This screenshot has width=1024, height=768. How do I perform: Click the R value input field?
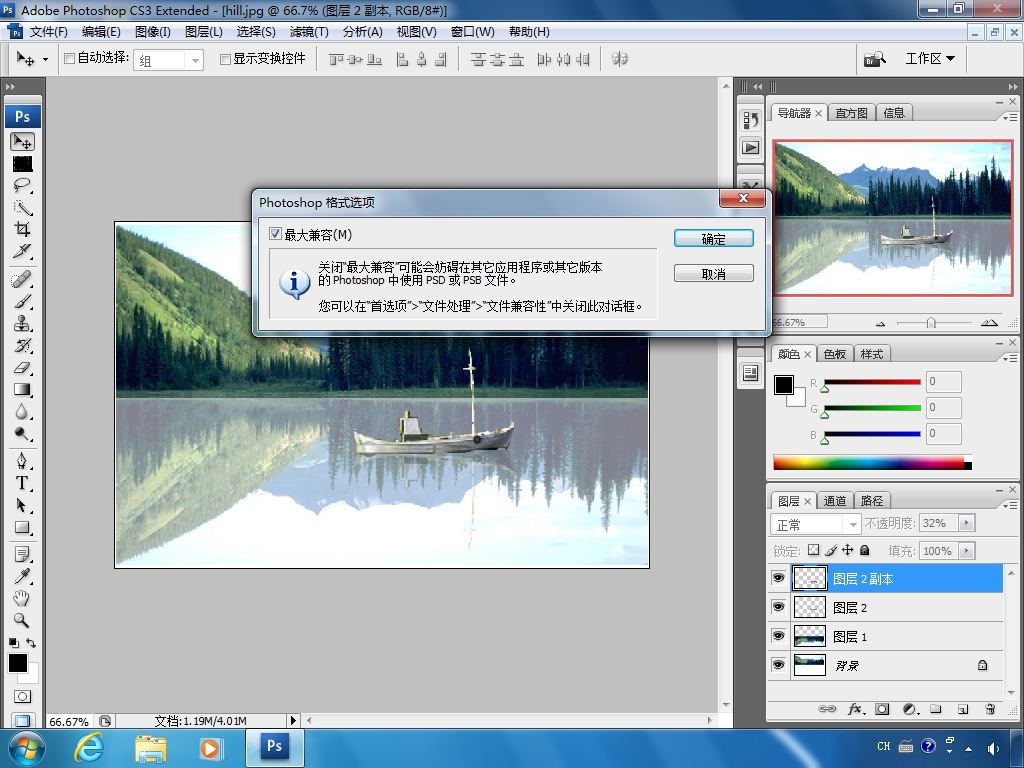[944, 381]
